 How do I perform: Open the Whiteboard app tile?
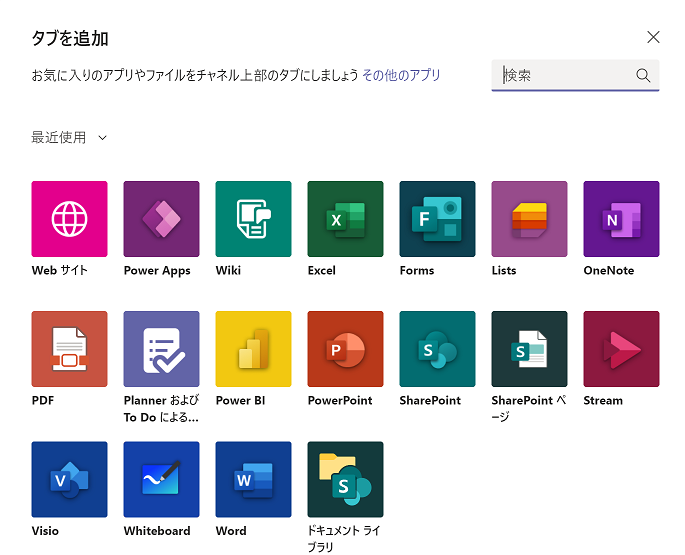[x=161, y=479]
